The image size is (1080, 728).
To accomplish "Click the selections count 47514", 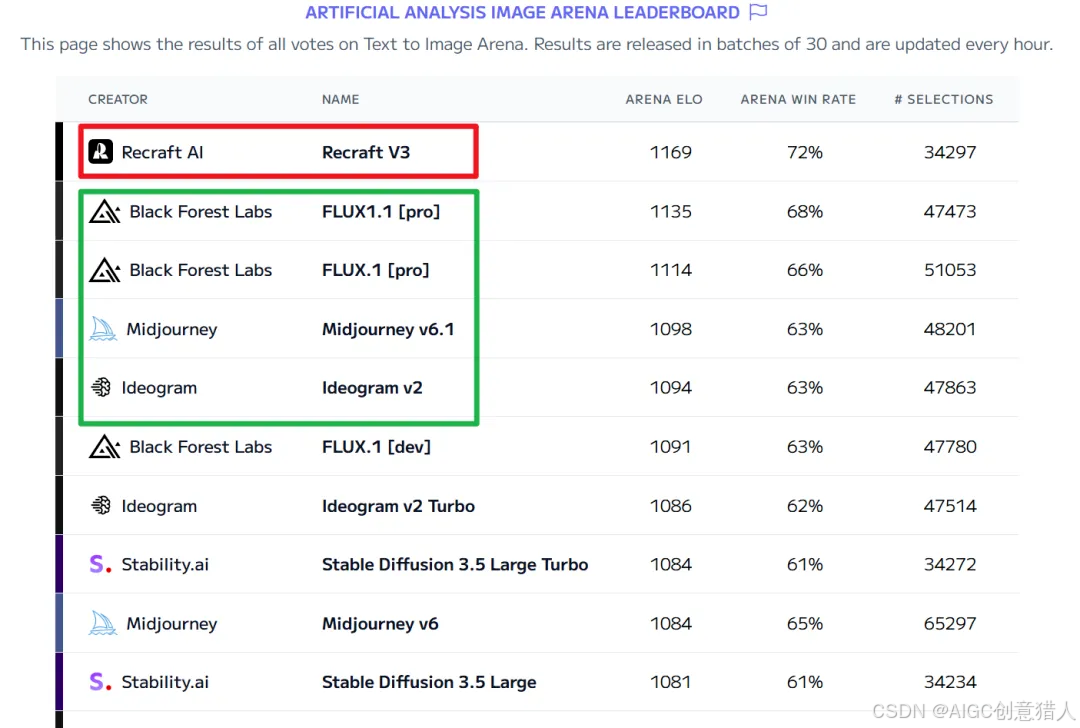I will click(950, 506).
